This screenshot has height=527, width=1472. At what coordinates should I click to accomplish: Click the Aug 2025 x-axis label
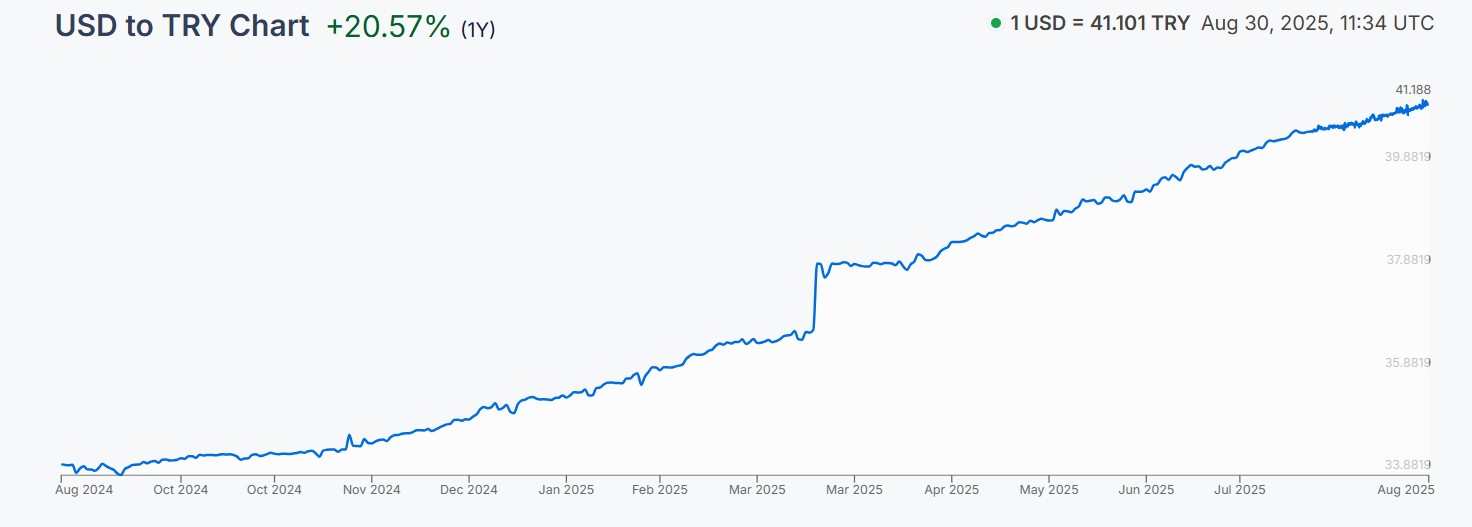1404,490
